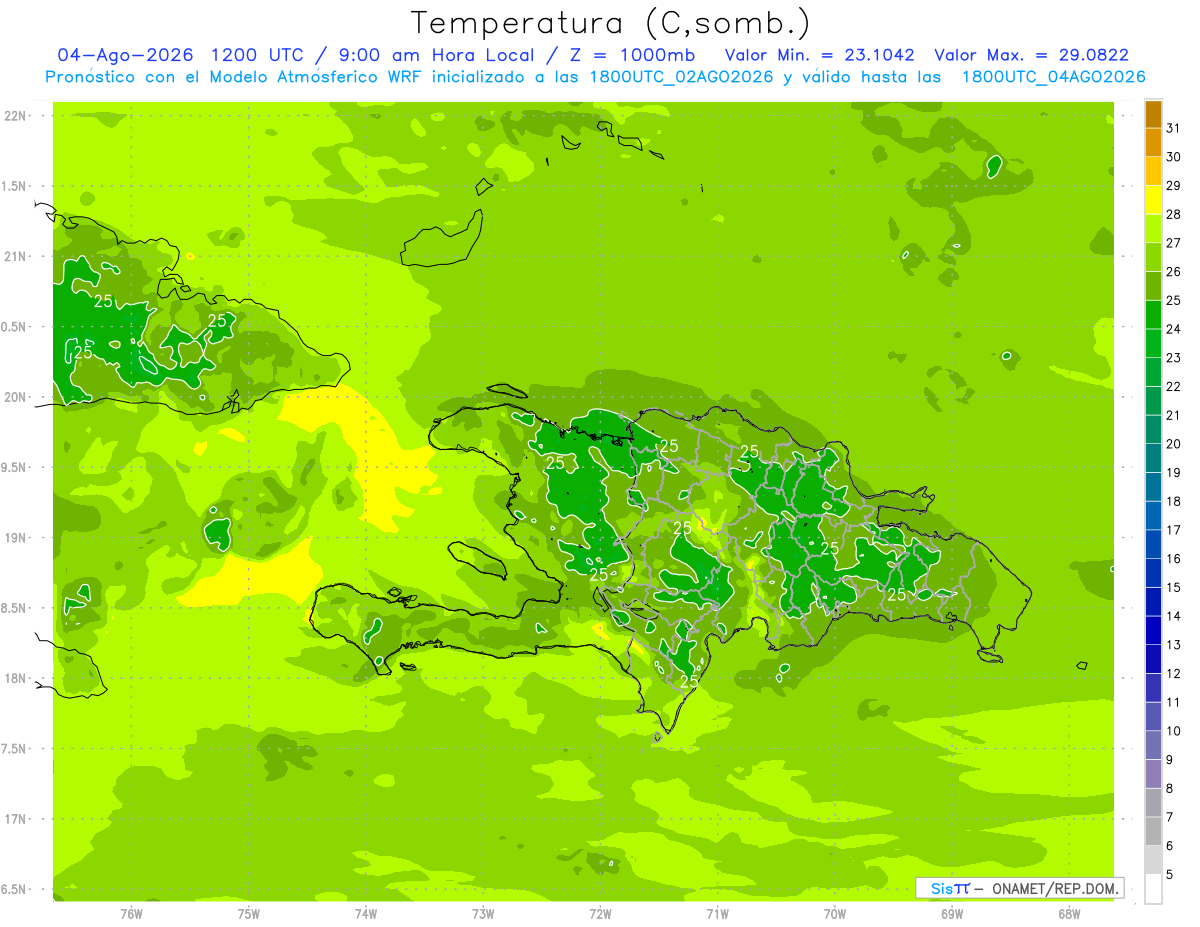Viewport: 1200px width, 927px height.
Task: Click the "ONAMET/REP.DOM." credit label
Action: pyautogui.click(x=1054, y=888)
